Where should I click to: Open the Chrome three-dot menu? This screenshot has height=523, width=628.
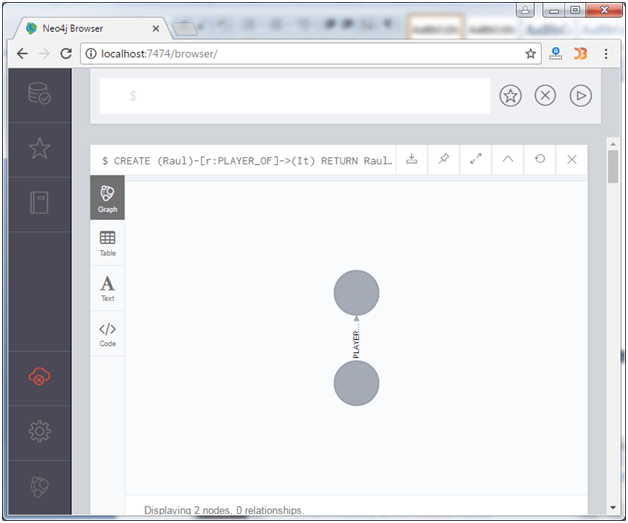(x=606, y=54)
